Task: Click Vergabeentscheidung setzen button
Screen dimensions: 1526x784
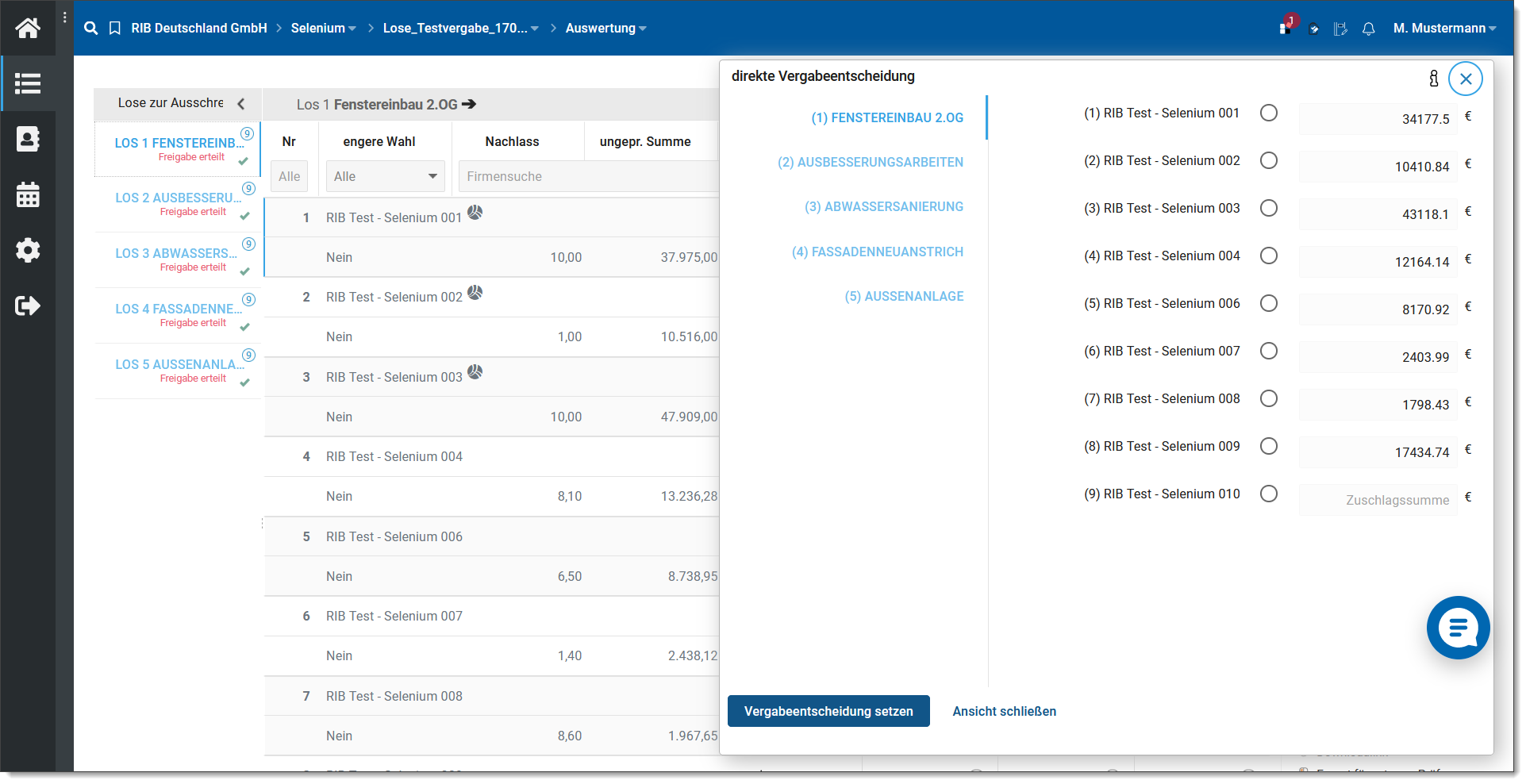Action: point(828,711)
